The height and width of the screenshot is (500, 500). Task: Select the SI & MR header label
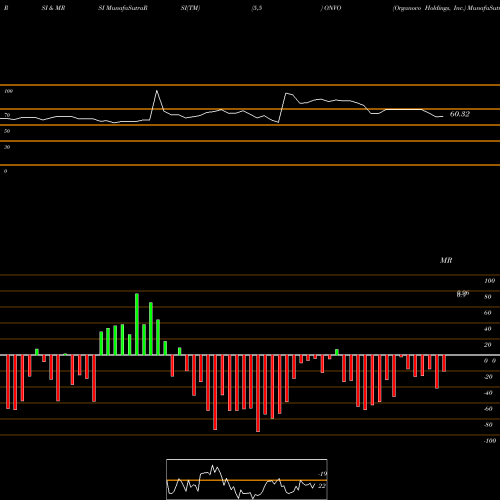tap(53, 8)
